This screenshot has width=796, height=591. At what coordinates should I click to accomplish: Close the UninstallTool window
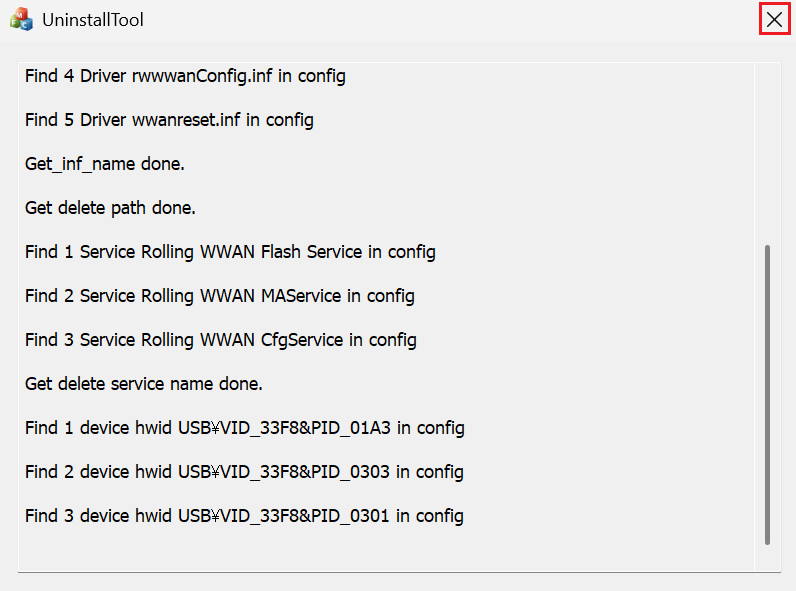(774, 19)
